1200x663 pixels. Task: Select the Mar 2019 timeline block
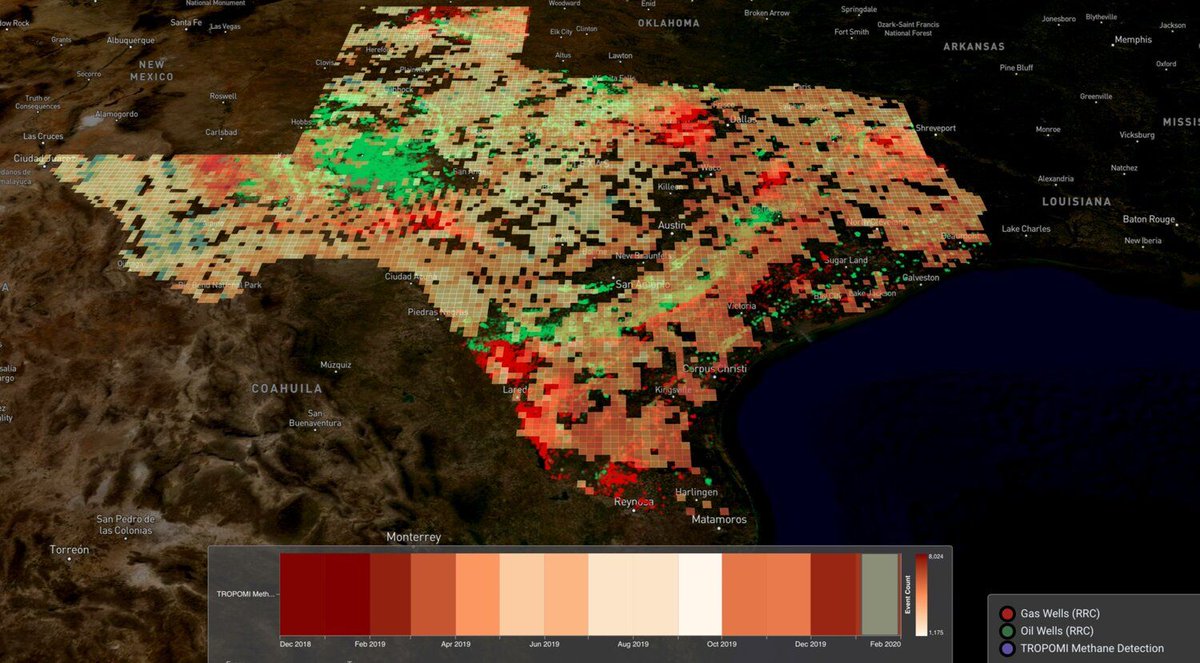pos(433,595)
